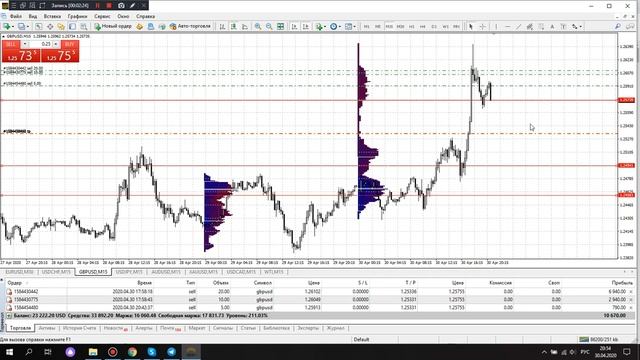Select the M1 timeframe button

[x=366, y=26]
